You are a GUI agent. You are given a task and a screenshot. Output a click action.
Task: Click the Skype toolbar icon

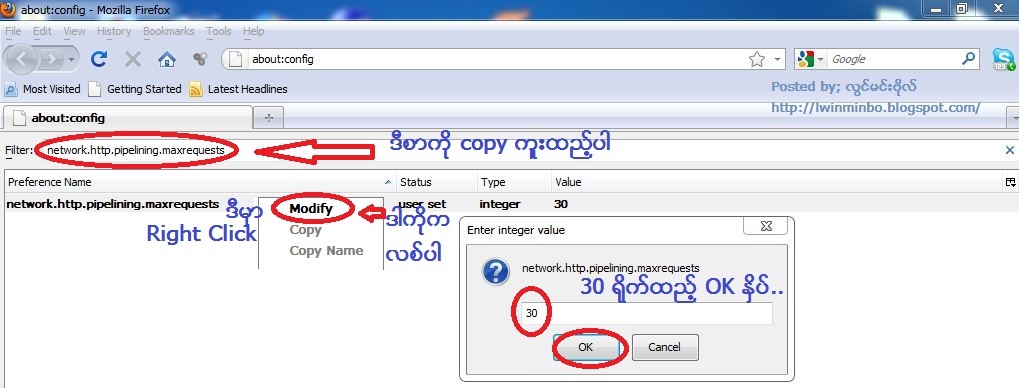click(x=1004, y=60)
